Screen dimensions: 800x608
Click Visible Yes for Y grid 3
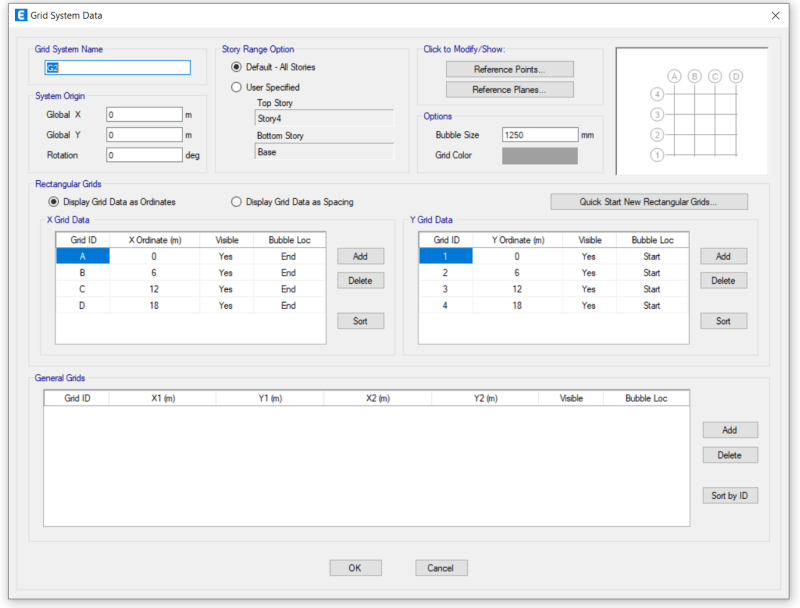589,289
